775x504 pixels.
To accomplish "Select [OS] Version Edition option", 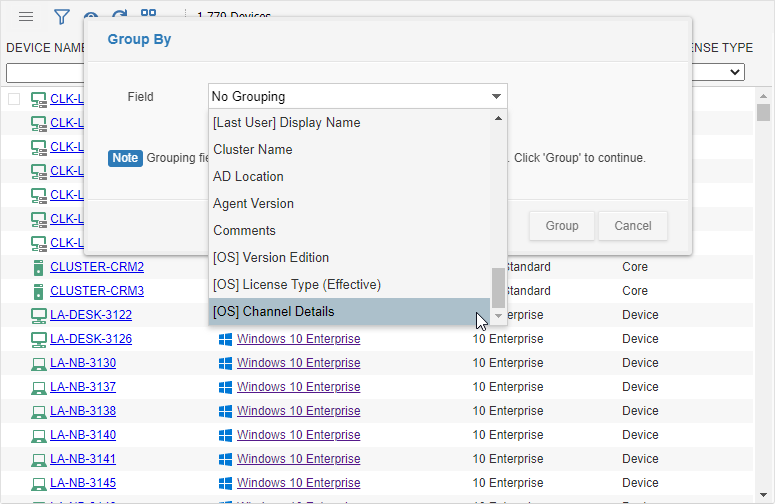I will [x=349, y=257].
